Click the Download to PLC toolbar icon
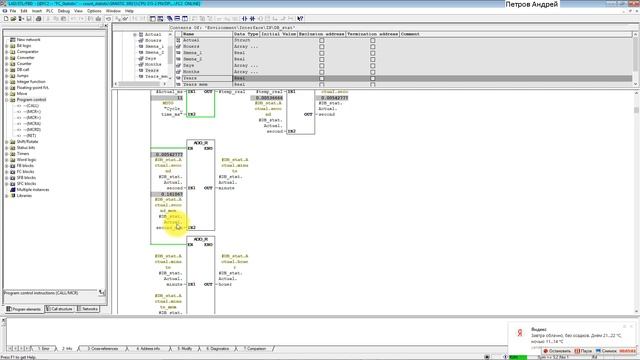 [98, 19]
